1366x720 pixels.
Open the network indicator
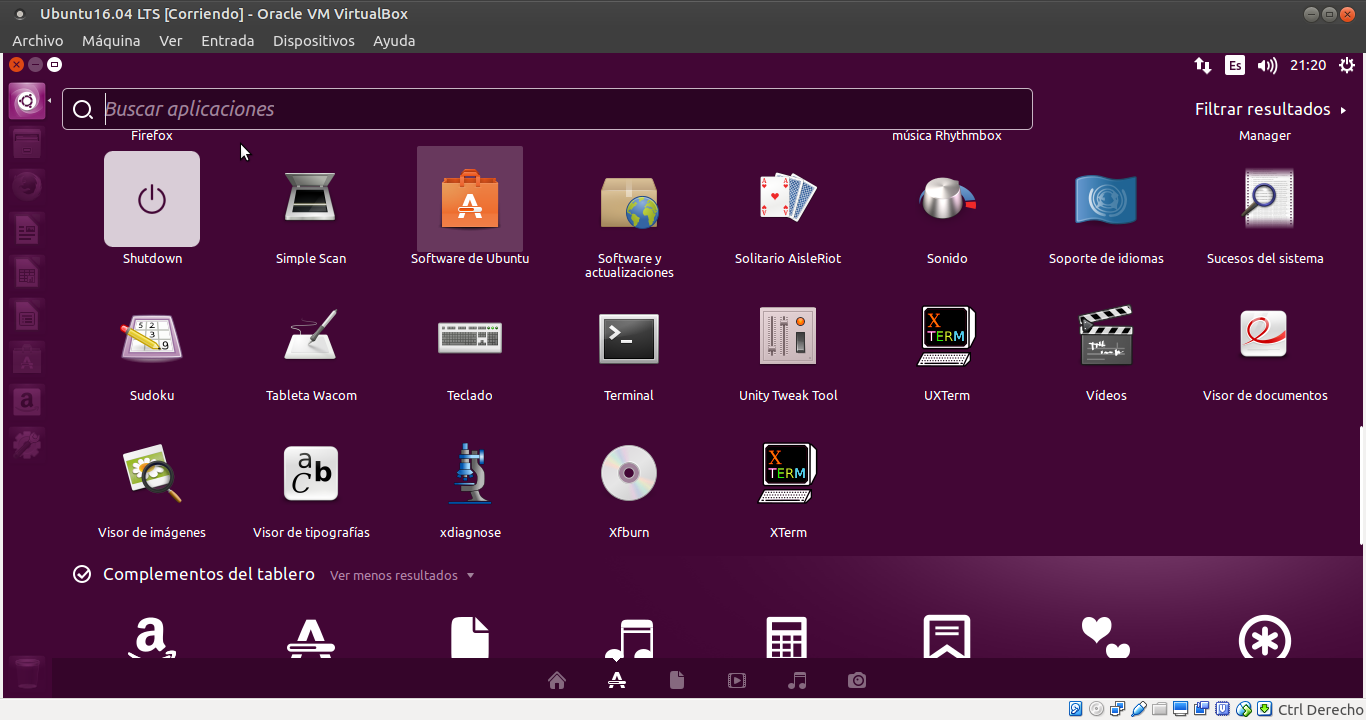tap(1203, 65)
